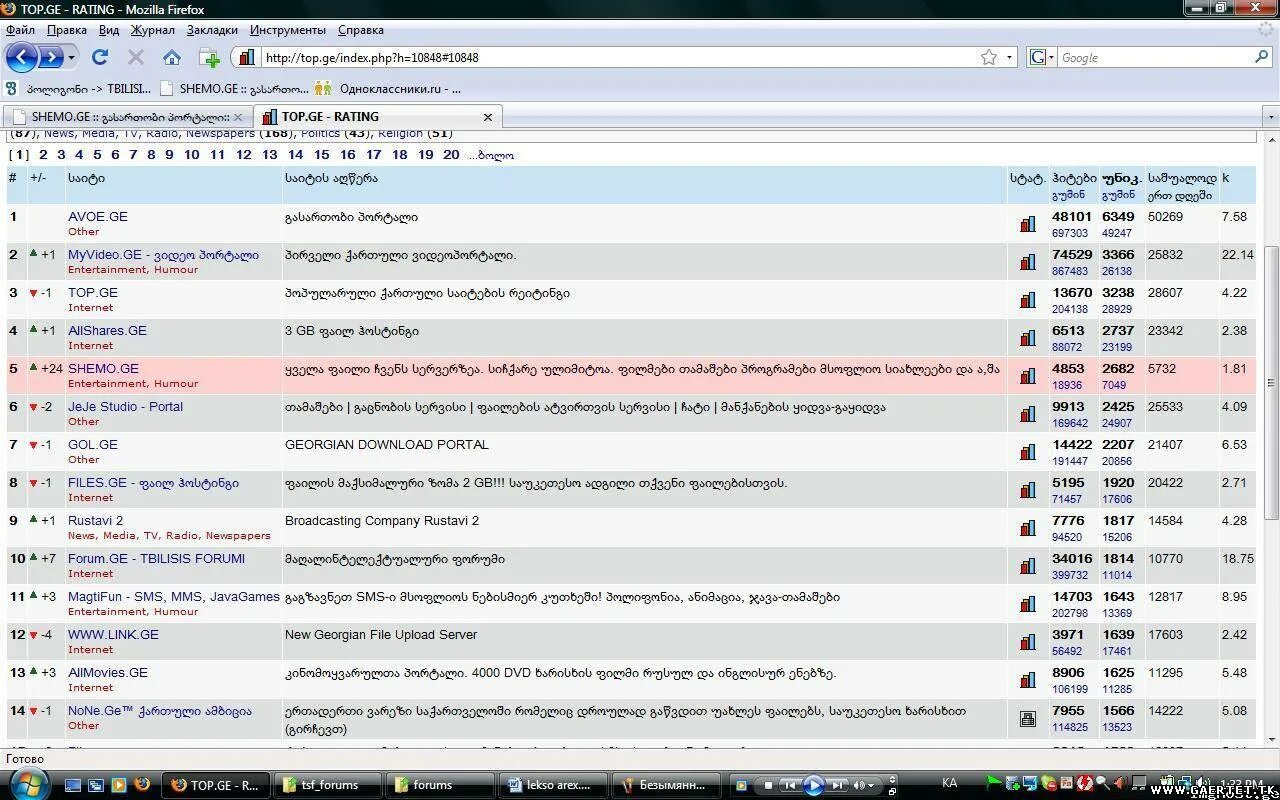Click the site favicon in the address bar

click(247, 57)
